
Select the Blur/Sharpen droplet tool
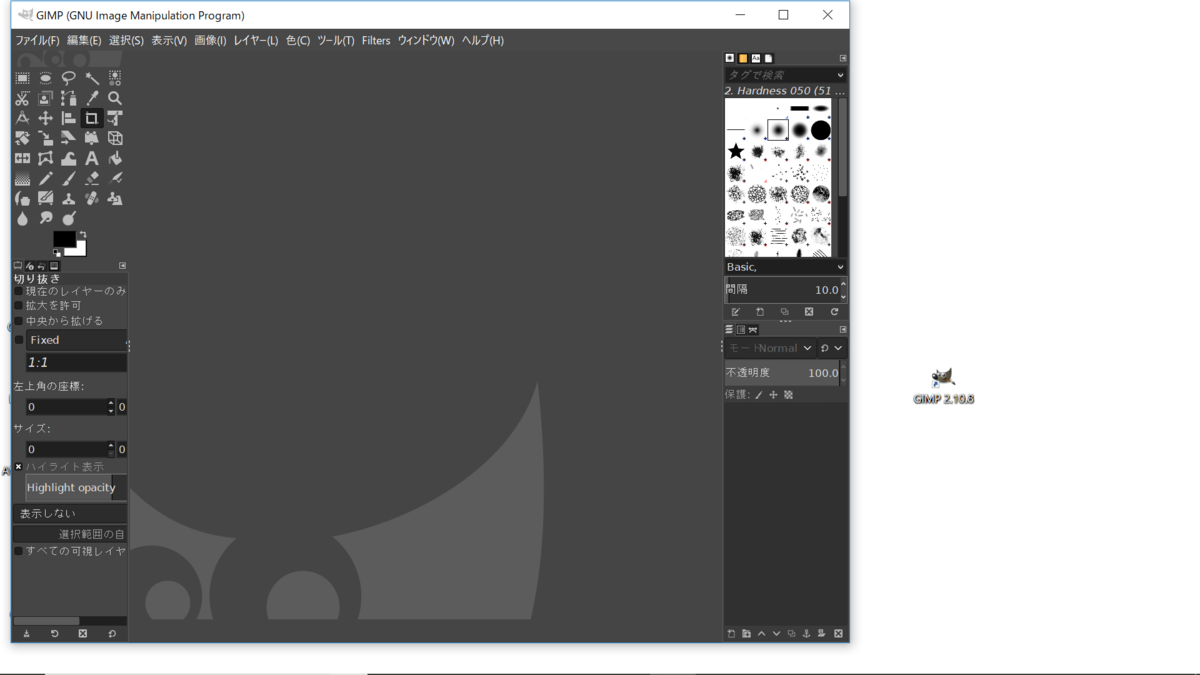pos(22,218)
